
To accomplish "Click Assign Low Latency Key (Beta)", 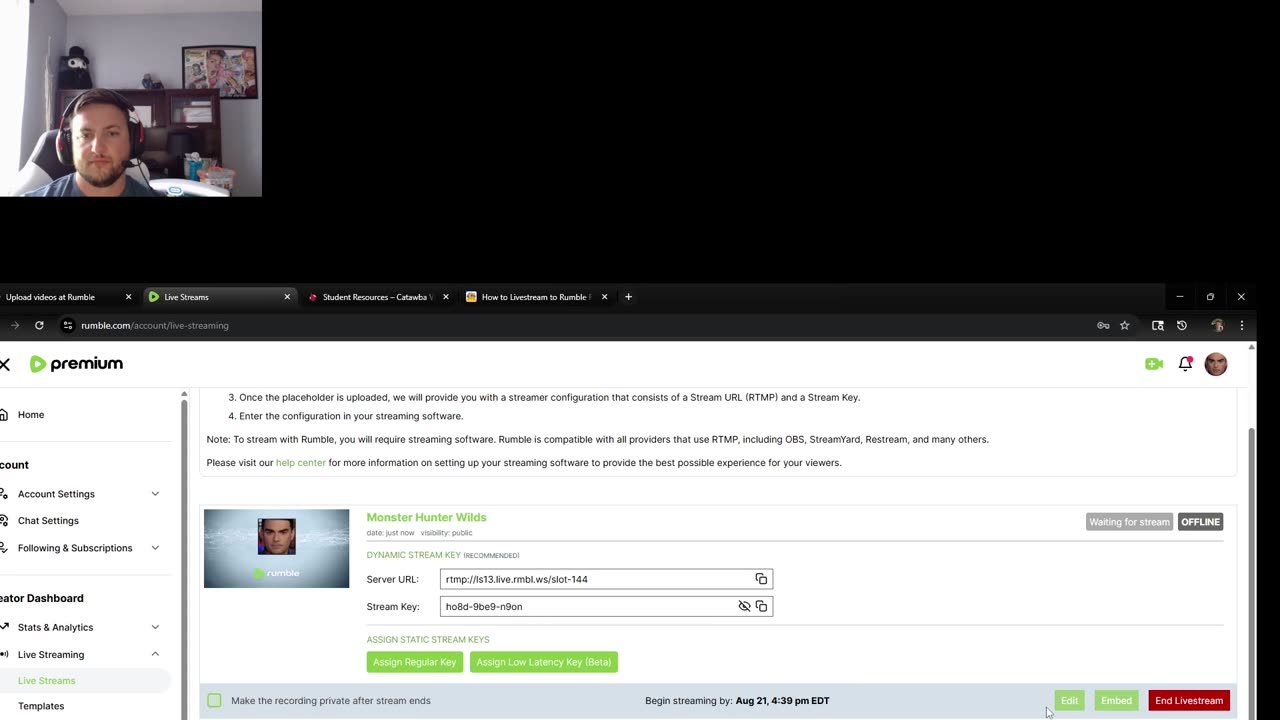I will coord(544,662).
